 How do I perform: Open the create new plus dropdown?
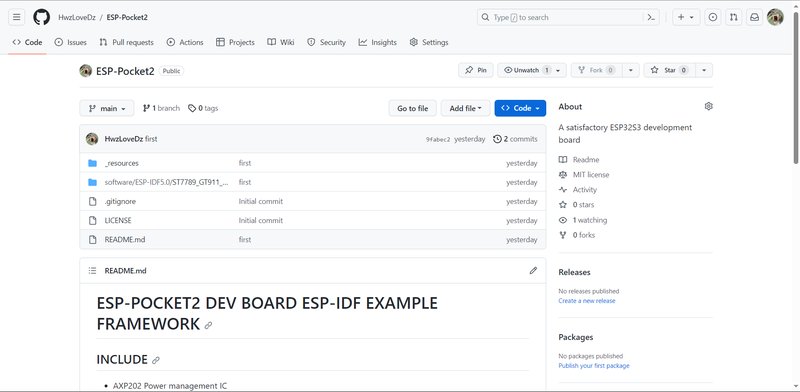click(x=686, y=17)
